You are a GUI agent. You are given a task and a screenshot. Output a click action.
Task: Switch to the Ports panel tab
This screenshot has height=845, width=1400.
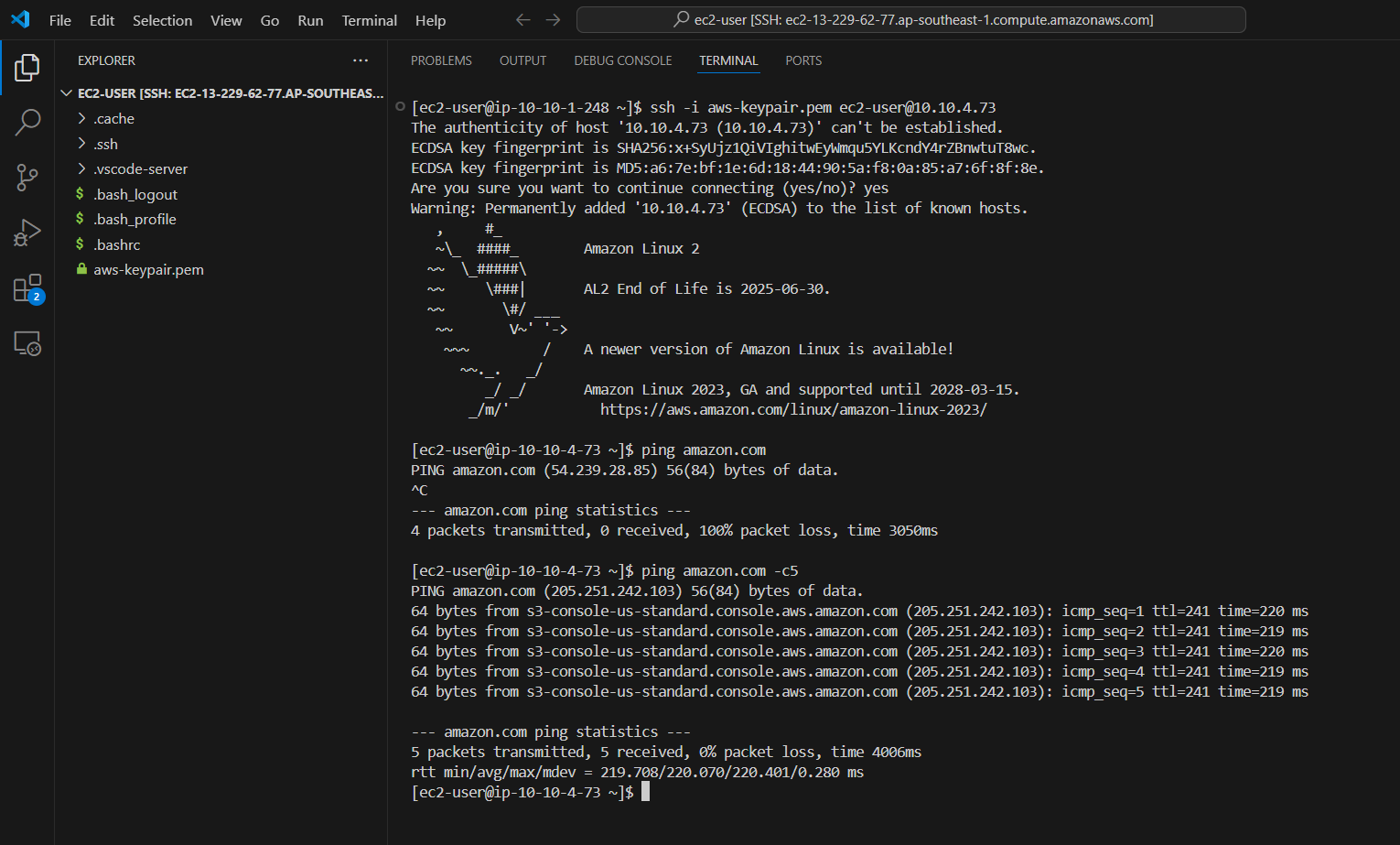[x=803, y=60]
